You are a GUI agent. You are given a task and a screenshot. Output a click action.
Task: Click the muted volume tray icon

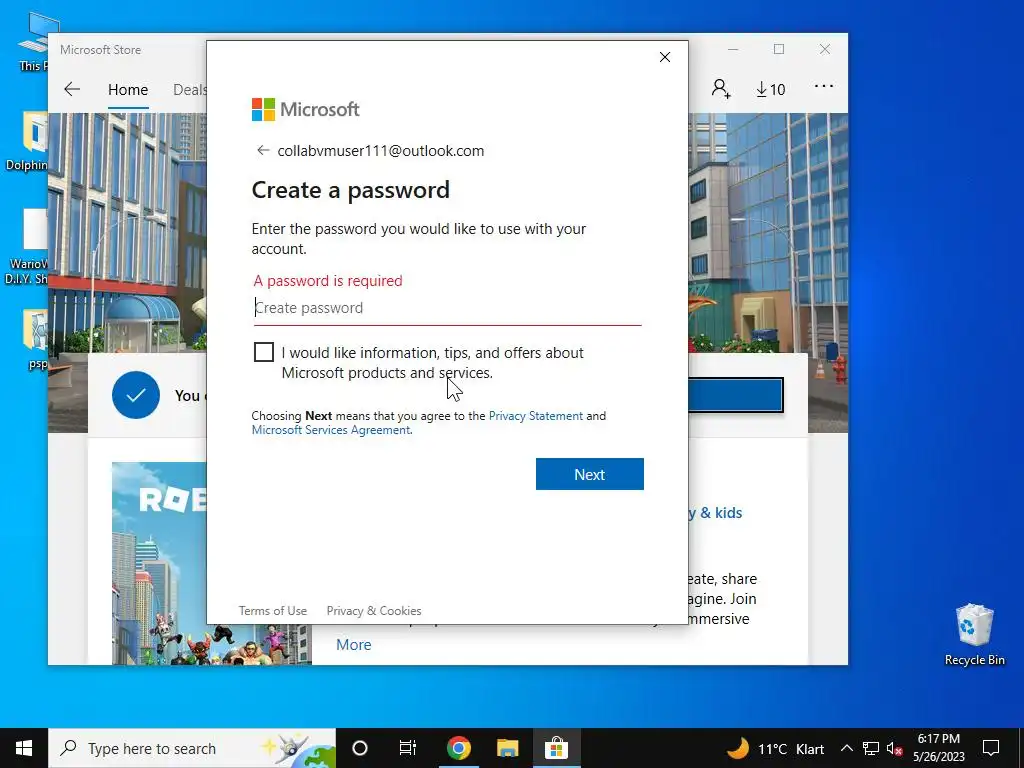point(895,748)
